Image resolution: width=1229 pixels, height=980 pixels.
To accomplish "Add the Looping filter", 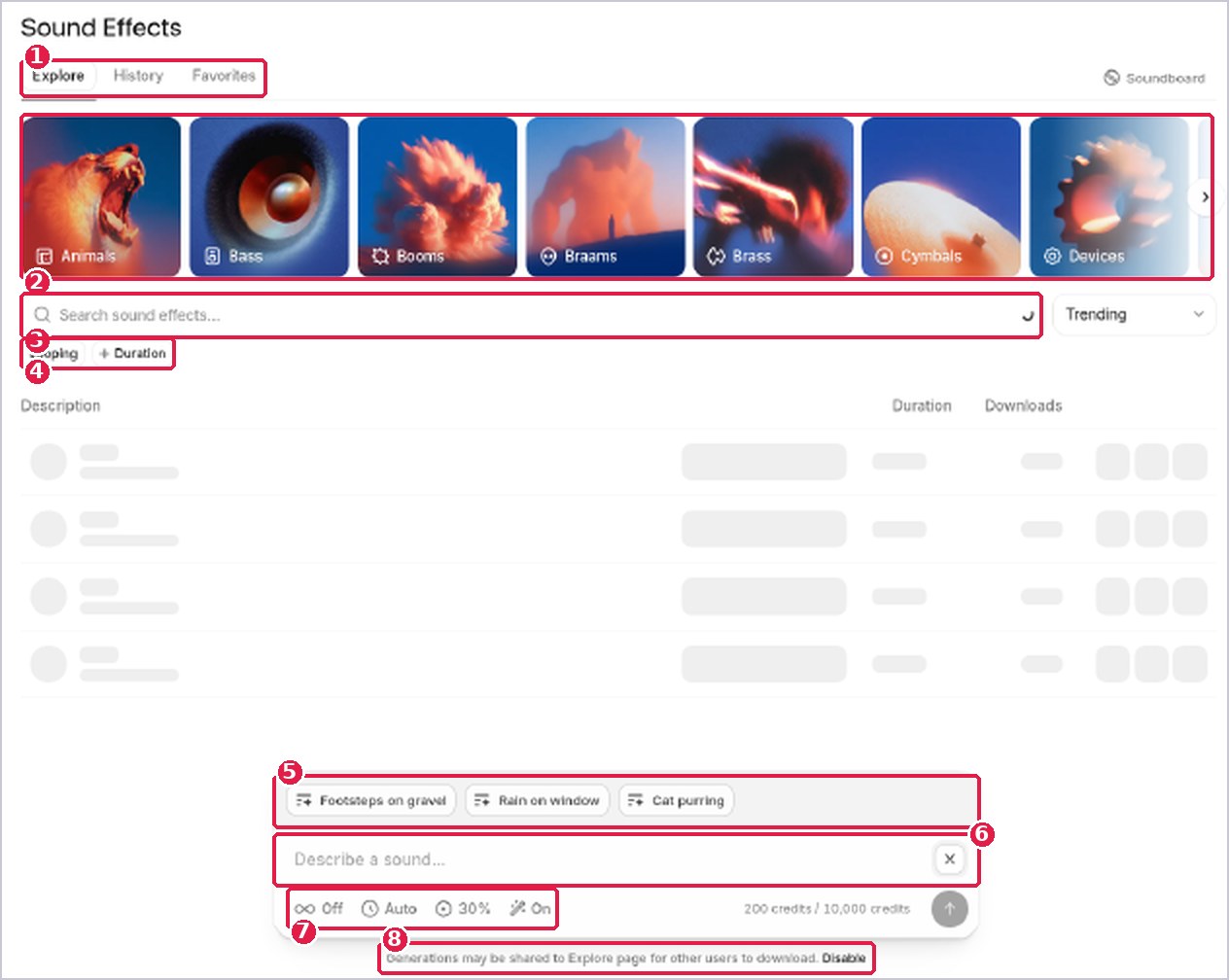I will point(54,353).
